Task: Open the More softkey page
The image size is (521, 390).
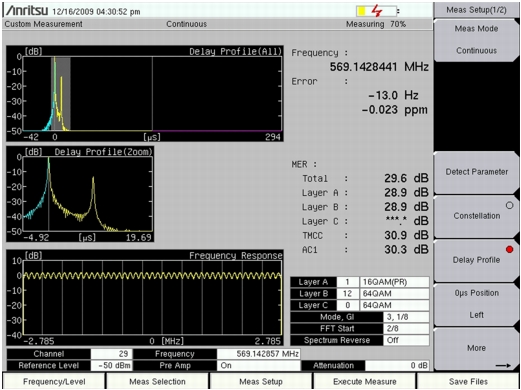Action: [x=476, y=348]
